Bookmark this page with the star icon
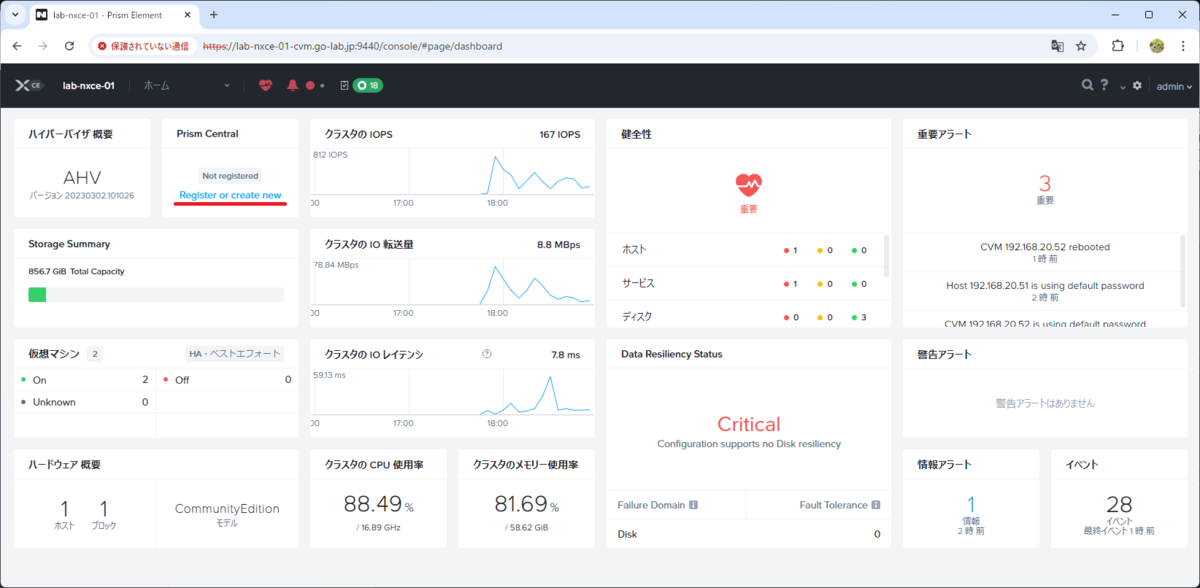This screenshot has height=588, width=1200. point(1081,46)
